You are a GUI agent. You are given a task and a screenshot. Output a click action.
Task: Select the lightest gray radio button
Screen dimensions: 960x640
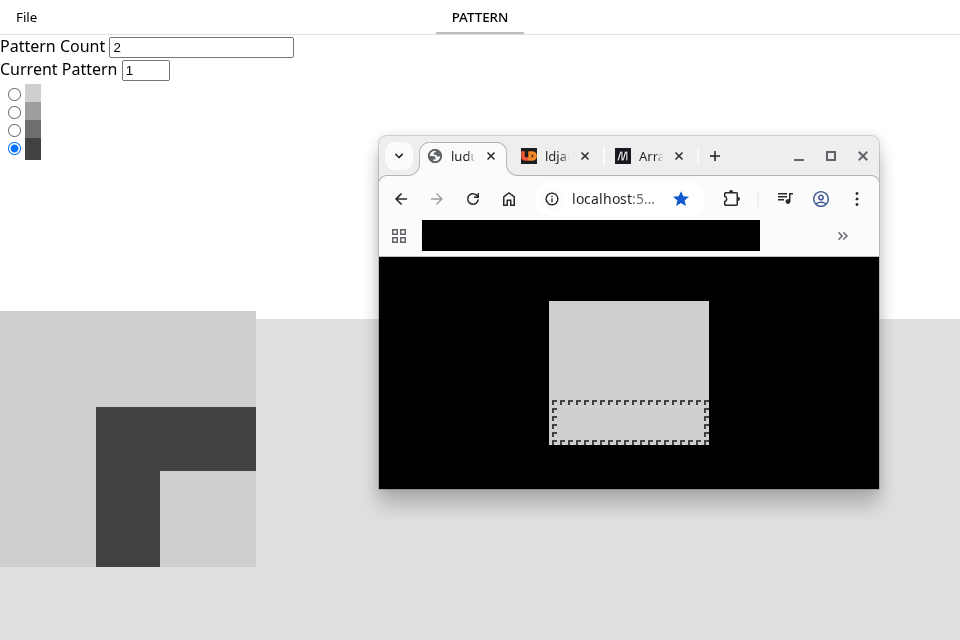[x=15, y=94]
